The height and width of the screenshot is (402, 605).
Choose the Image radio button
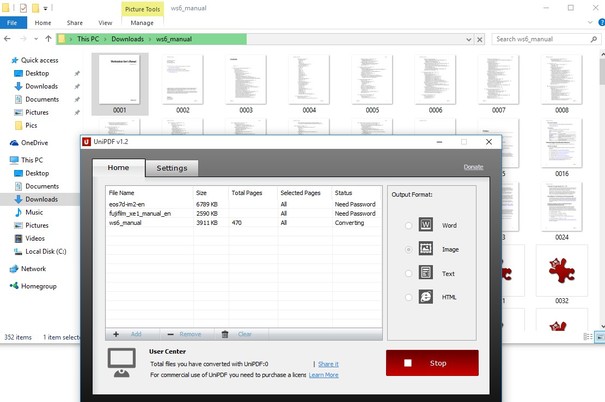point(408,250)
